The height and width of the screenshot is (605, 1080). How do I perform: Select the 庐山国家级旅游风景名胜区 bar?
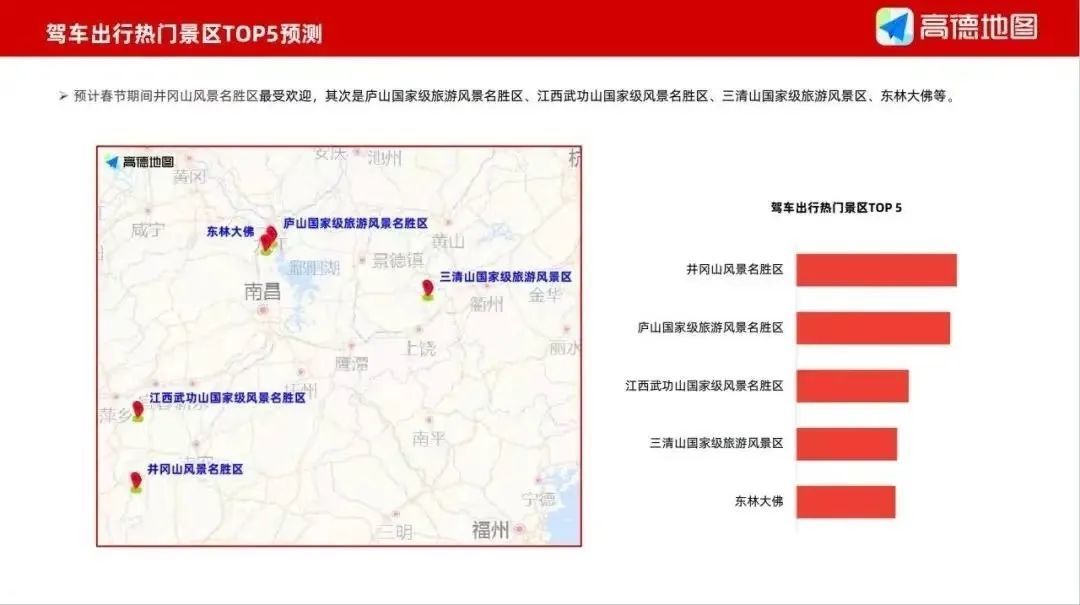click(x=872, y=326)
